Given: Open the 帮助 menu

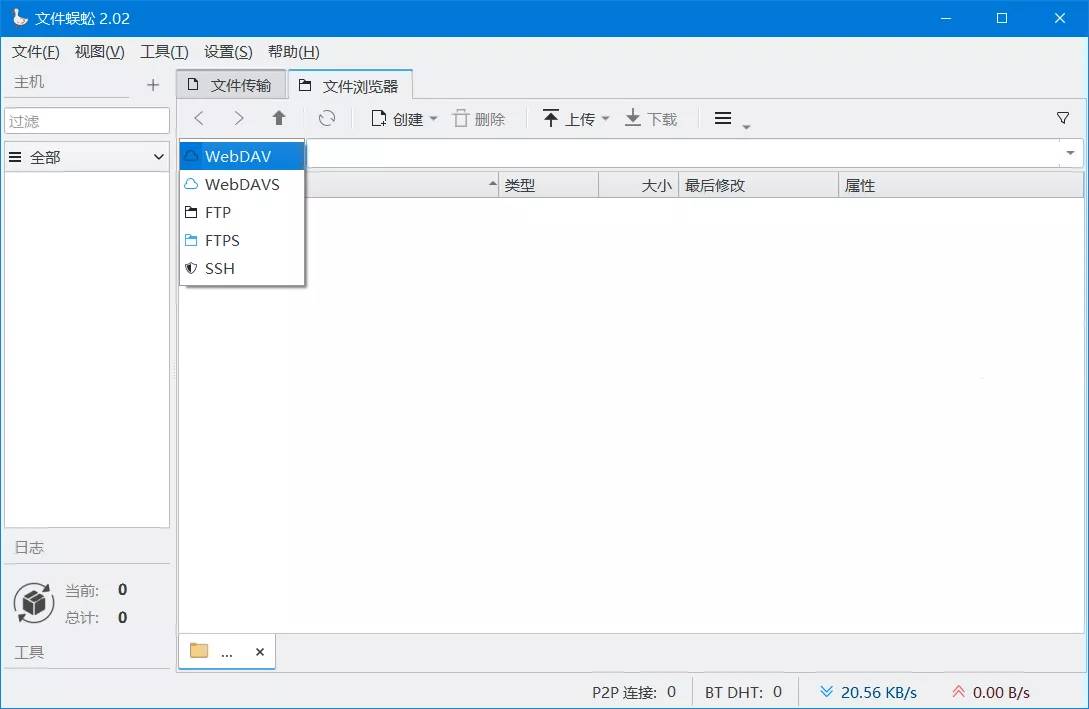Looking at the screenshot, I should coord(293,51).
